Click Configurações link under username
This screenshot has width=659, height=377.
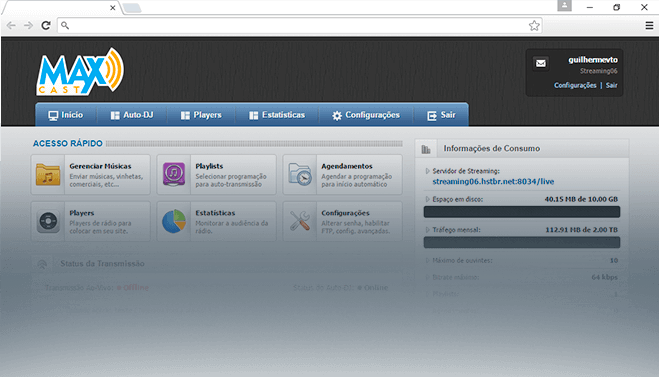tap(575, 85)
